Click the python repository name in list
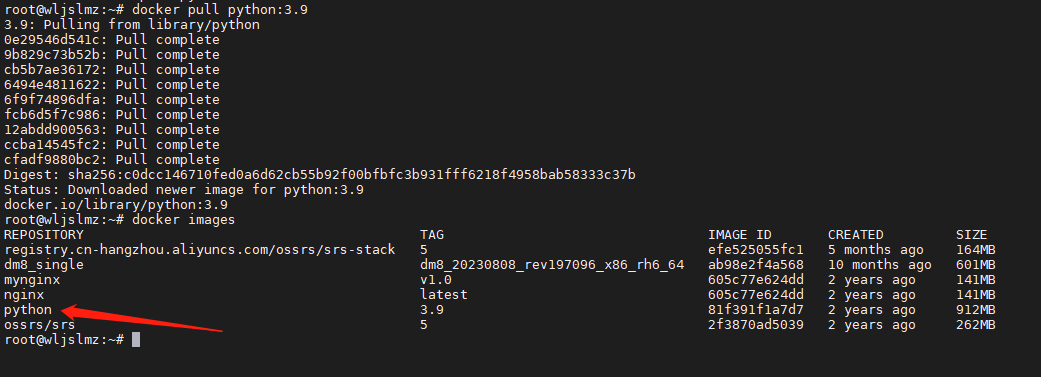Viewport: 1041px width, 377px height. [x=28, y=310]
